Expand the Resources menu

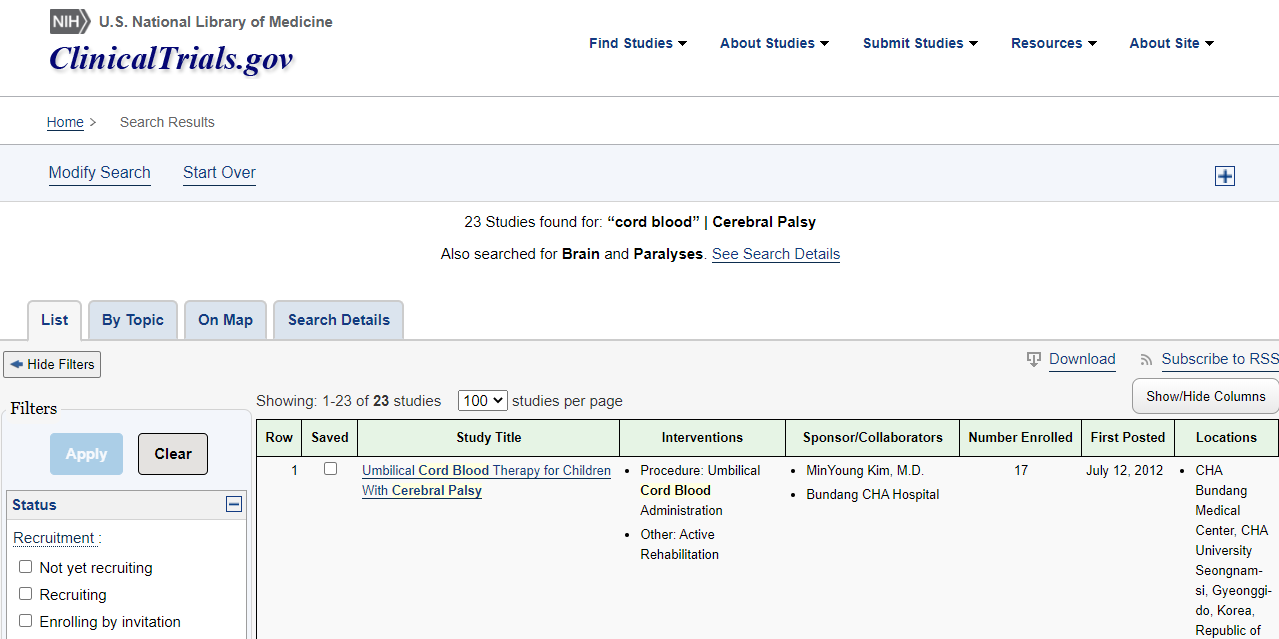(x=1053, y=43)
